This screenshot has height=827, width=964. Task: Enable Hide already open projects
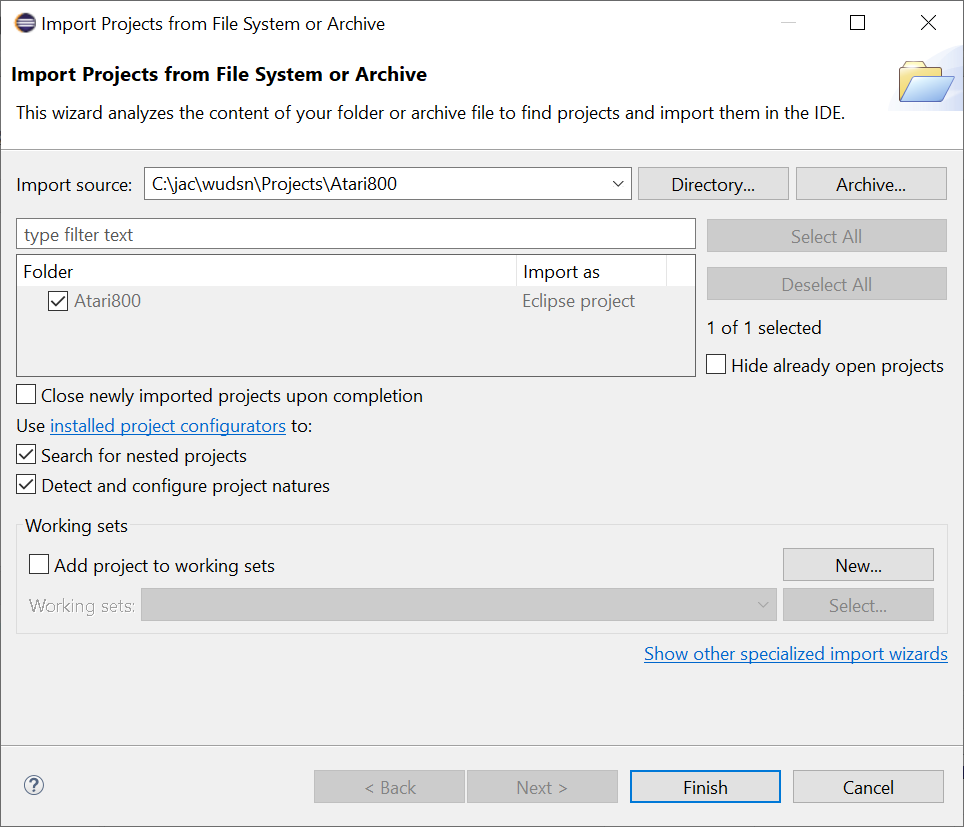coord(716,365)
